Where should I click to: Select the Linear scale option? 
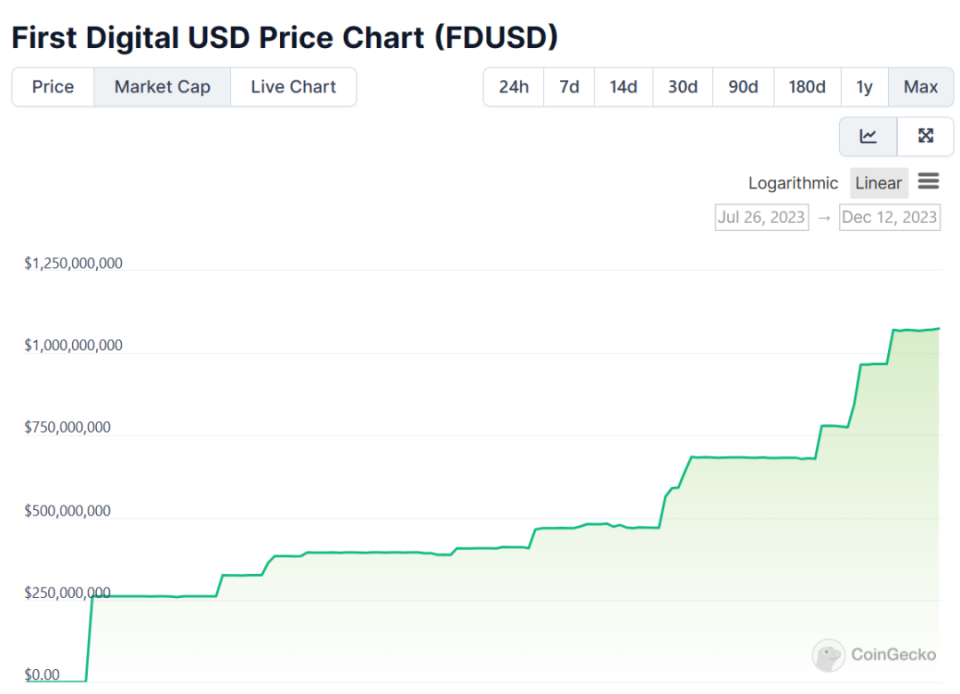879,183
